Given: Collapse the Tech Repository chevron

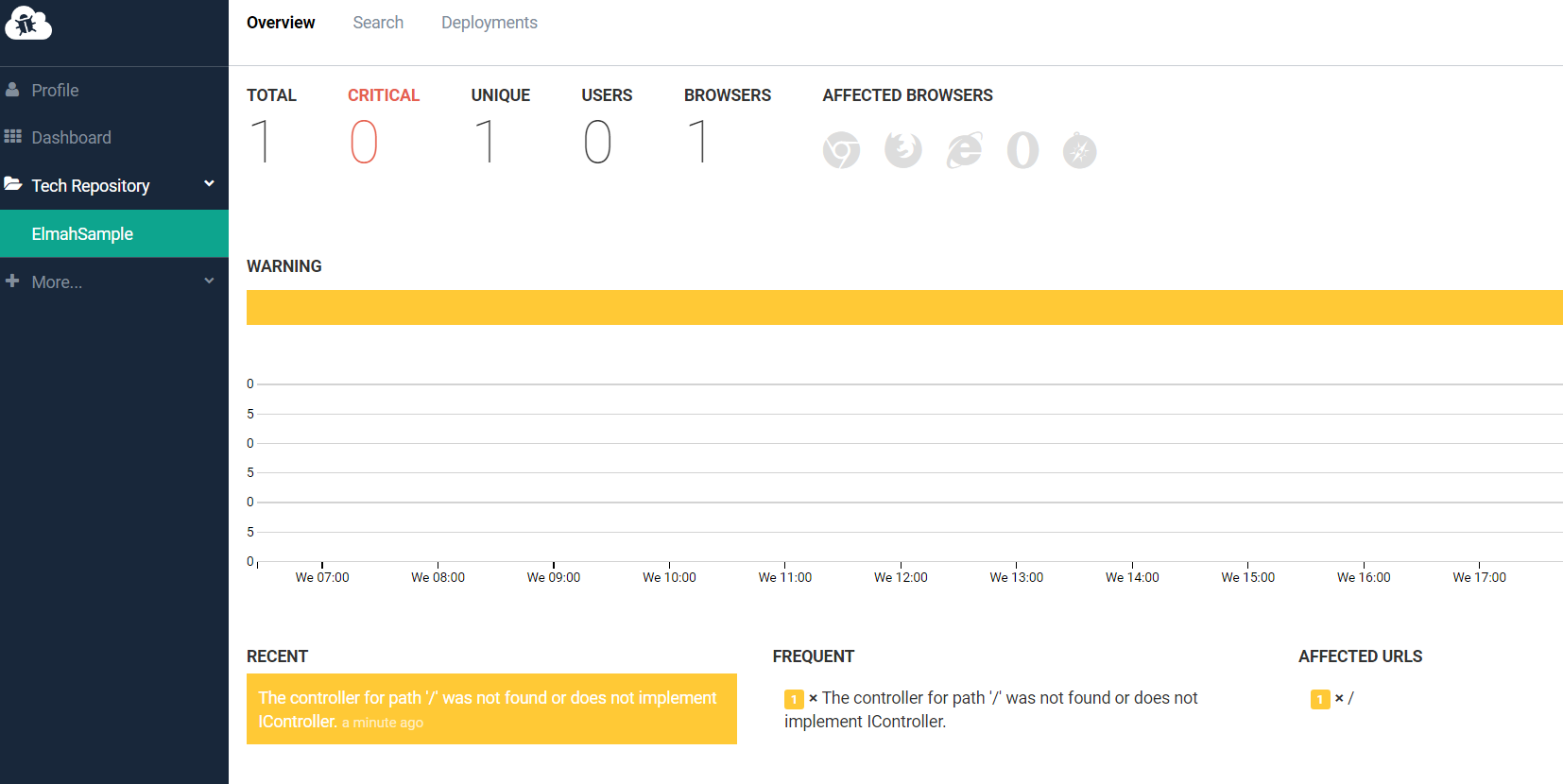Looking at the screenshot, I should 209,184.
